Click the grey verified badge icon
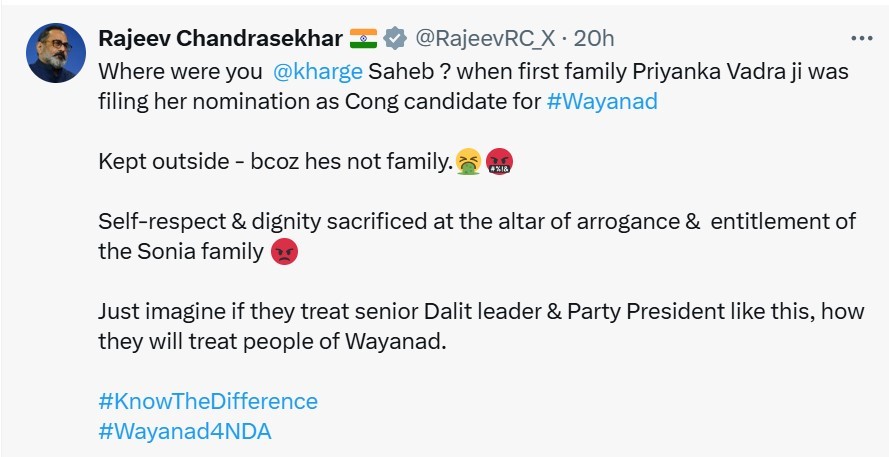889x457 pixels. [x=395, y=38]
